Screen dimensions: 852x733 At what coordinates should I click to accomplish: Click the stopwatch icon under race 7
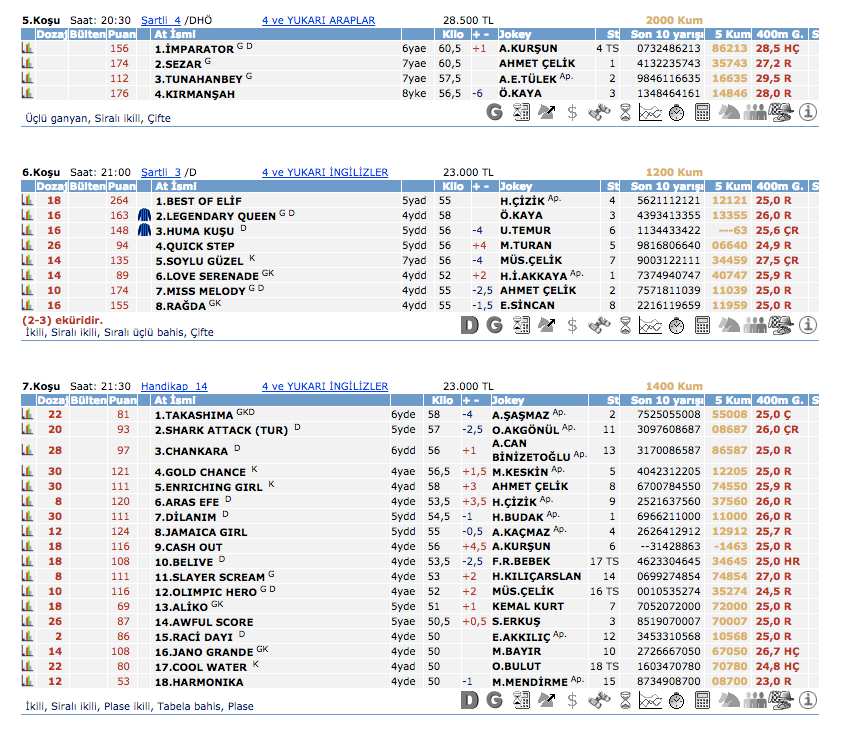pyautogui.click(x=676, y=700)
